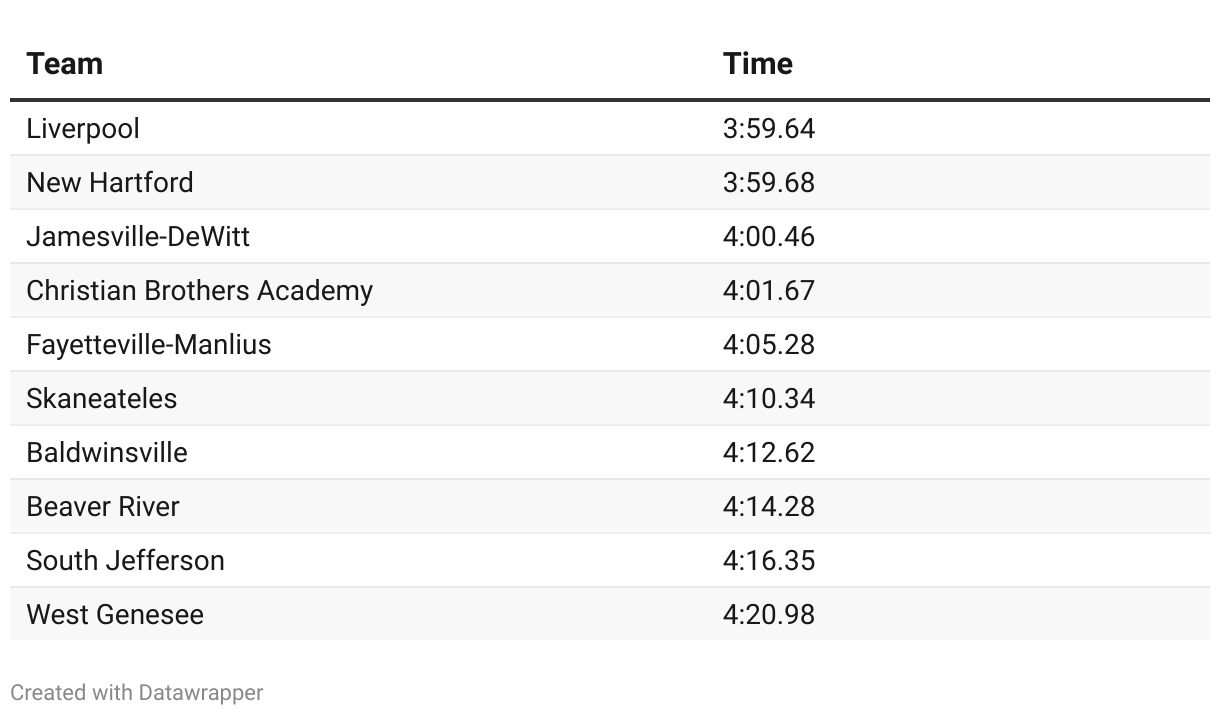Select the Beaver River entry
1220x716 pixels.
(x=103, y=507)
